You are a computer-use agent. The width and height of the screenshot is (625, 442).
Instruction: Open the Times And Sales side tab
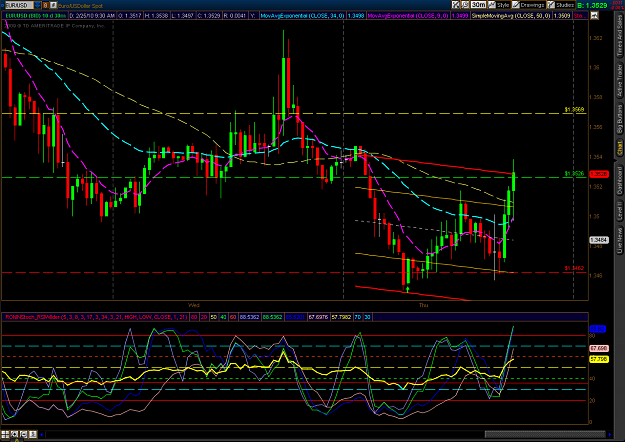pyautogui.click(x=620, y=35)
